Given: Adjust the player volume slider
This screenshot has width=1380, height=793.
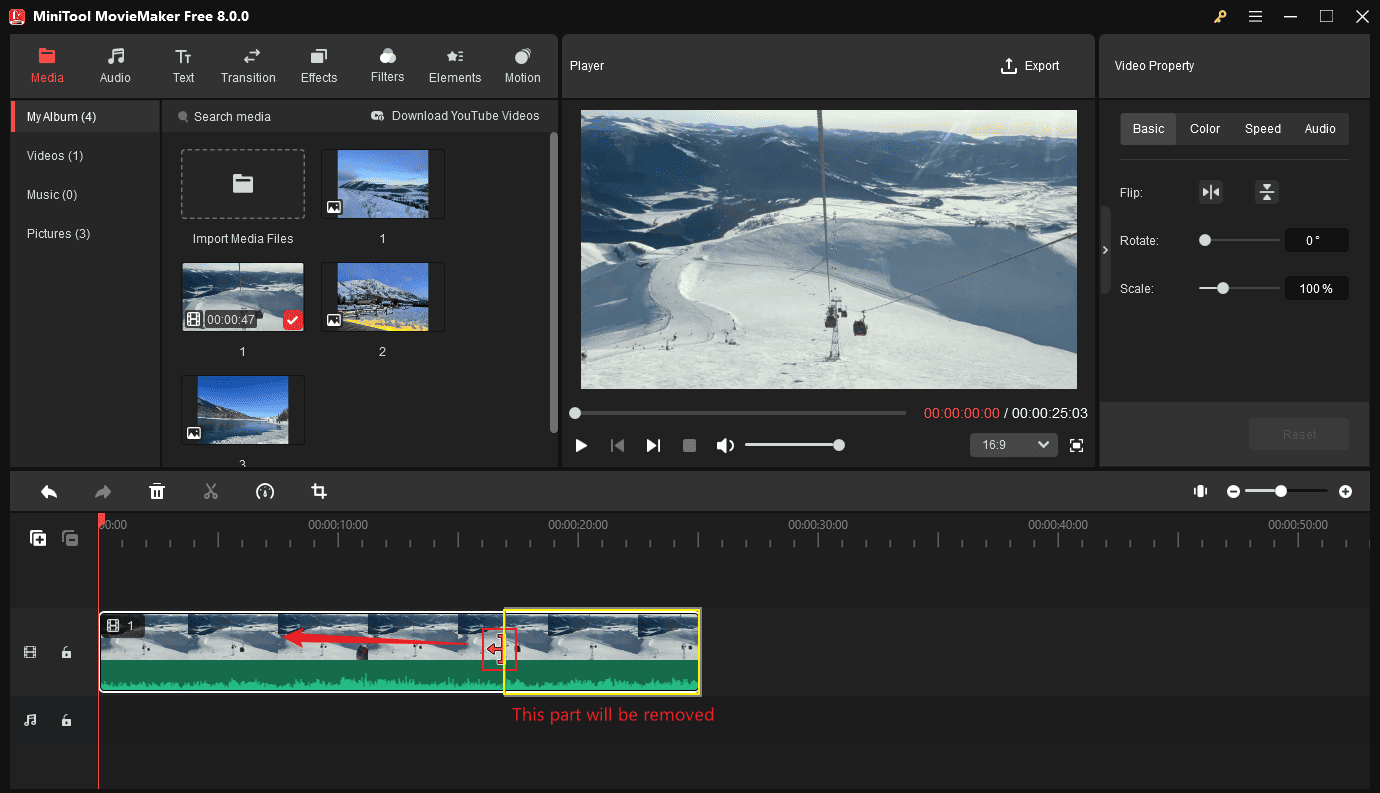Looking at the screenshot, I should coord(794,445).
